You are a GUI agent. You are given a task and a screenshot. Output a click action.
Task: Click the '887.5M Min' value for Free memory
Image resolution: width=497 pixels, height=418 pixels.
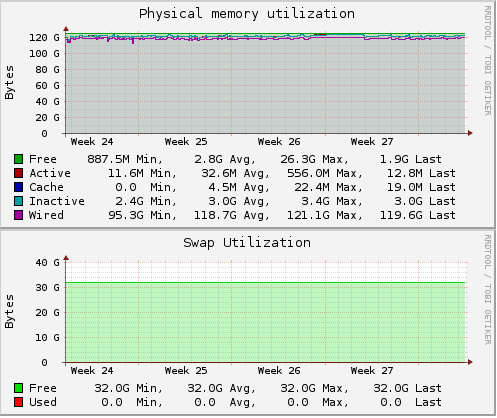[125, 159]
